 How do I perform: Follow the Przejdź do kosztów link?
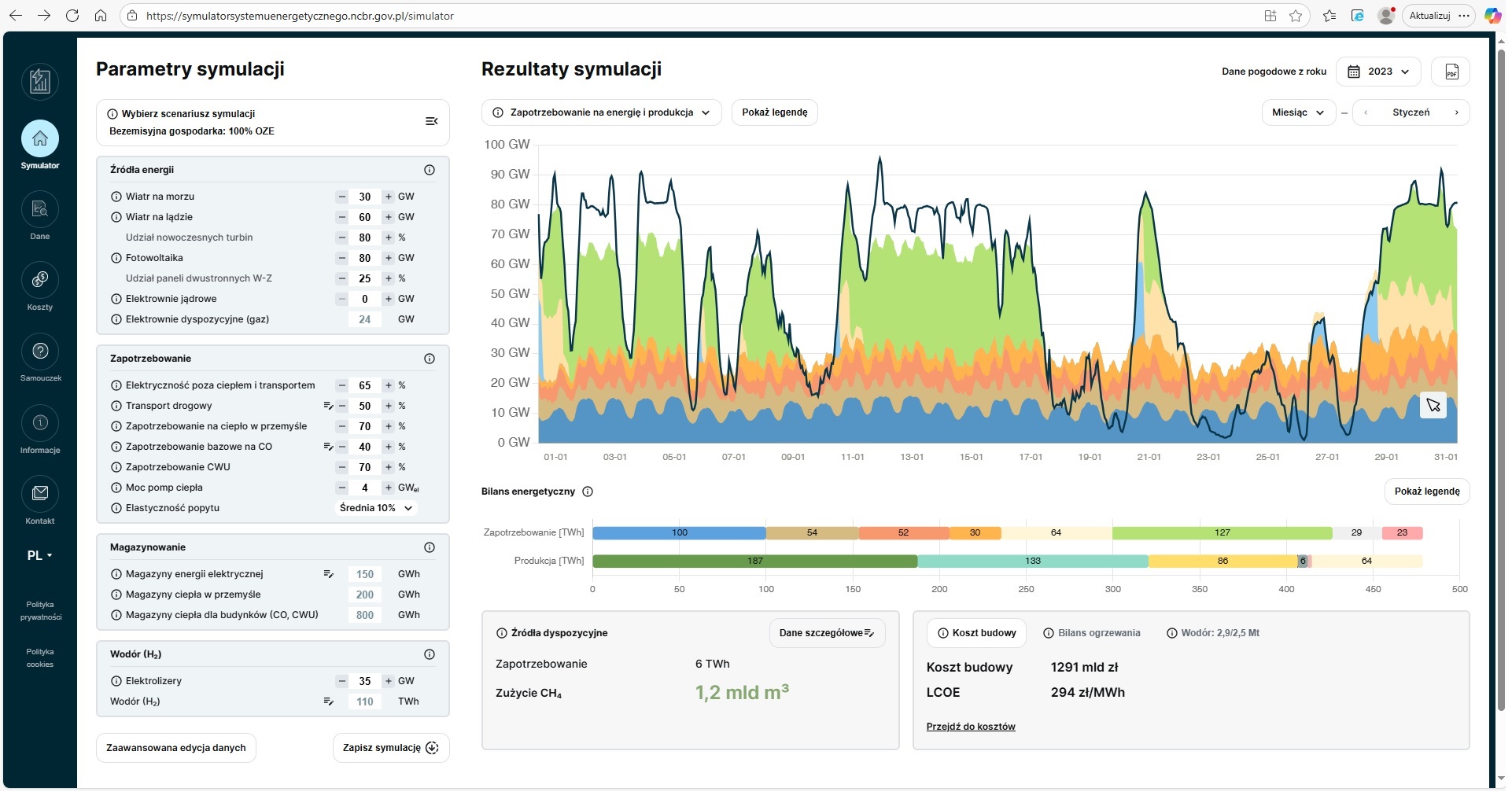(971, 726)
